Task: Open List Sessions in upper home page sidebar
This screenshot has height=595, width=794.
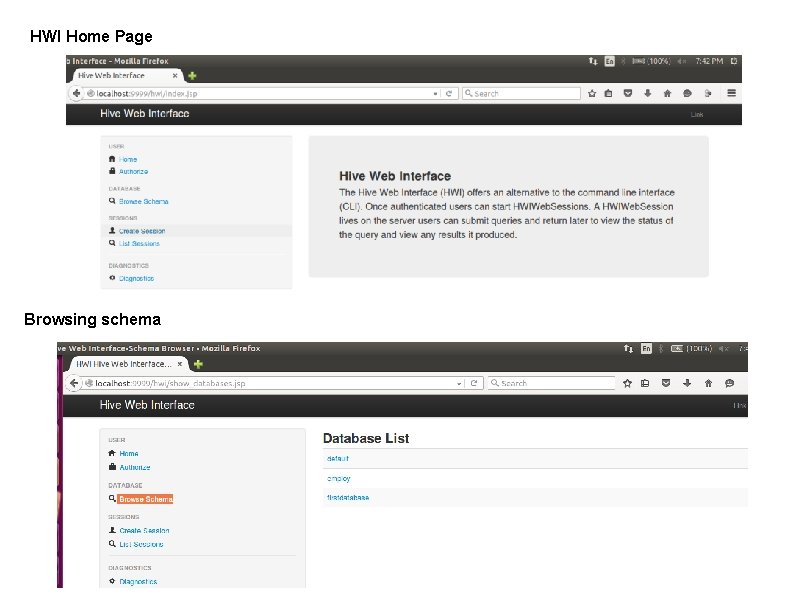Action: pos(139,244)
